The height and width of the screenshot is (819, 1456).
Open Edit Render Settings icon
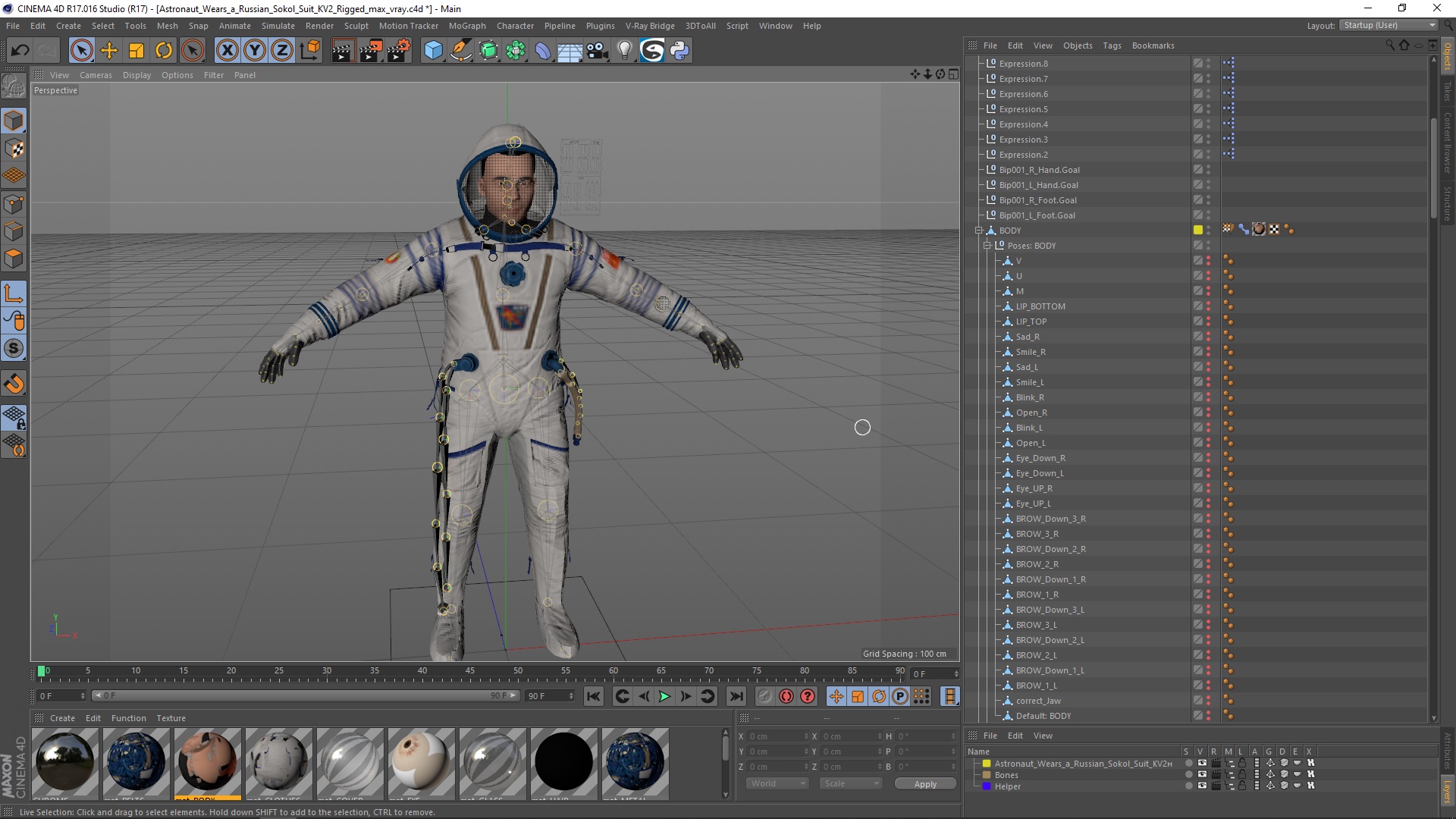pos(399,51)
